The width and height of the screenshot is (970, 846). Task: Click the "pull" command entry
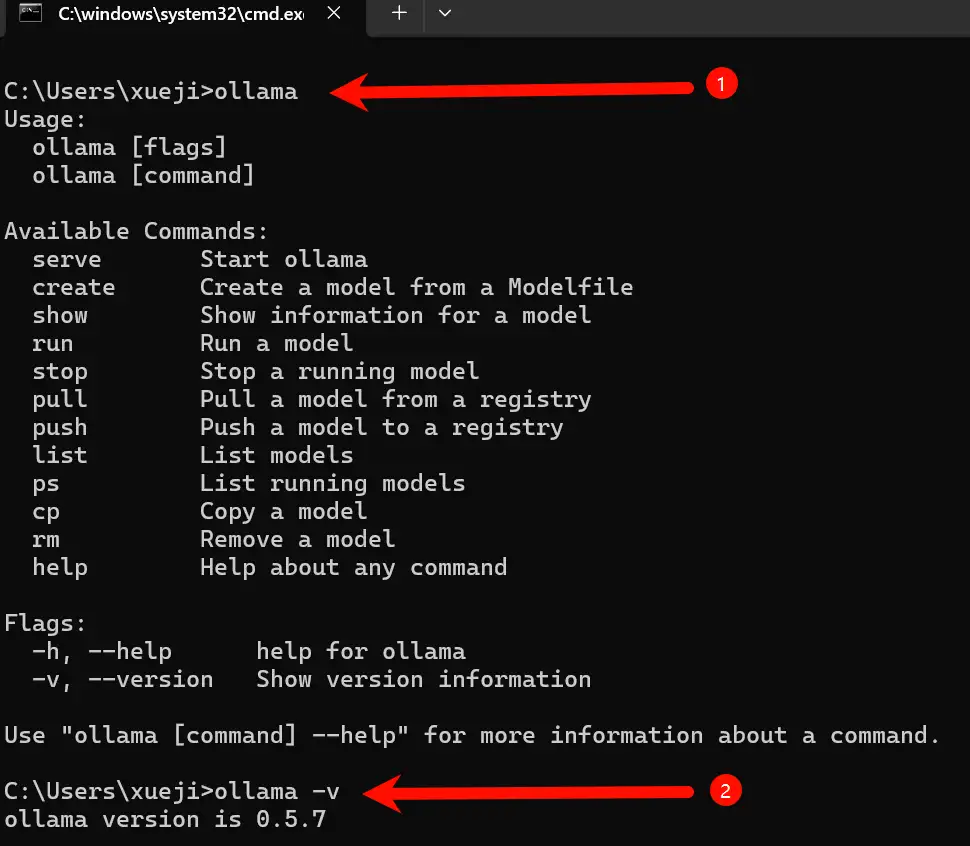pos(60,400)
